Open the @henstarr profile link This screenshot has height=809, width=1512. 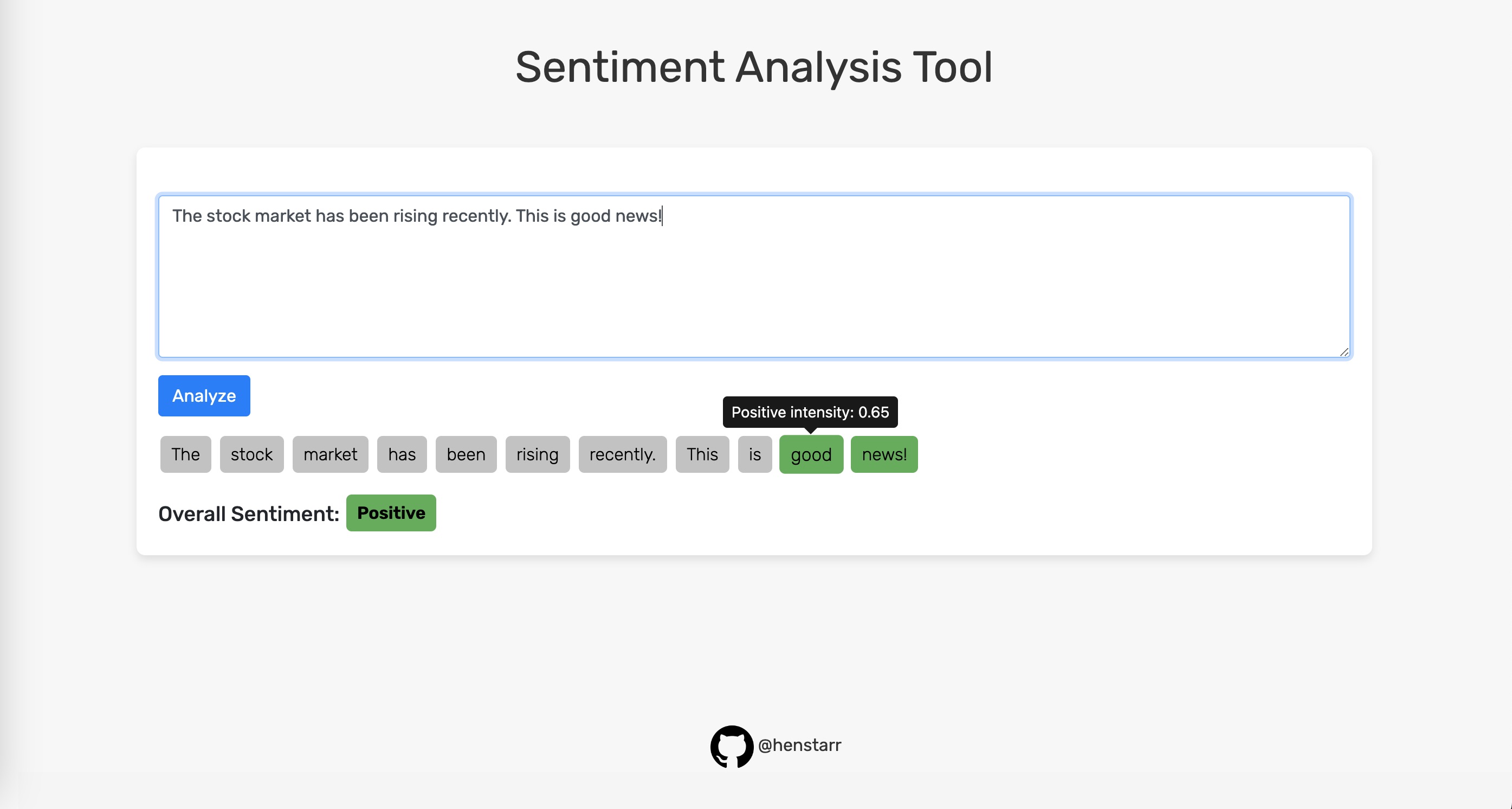tap(799, 745)
